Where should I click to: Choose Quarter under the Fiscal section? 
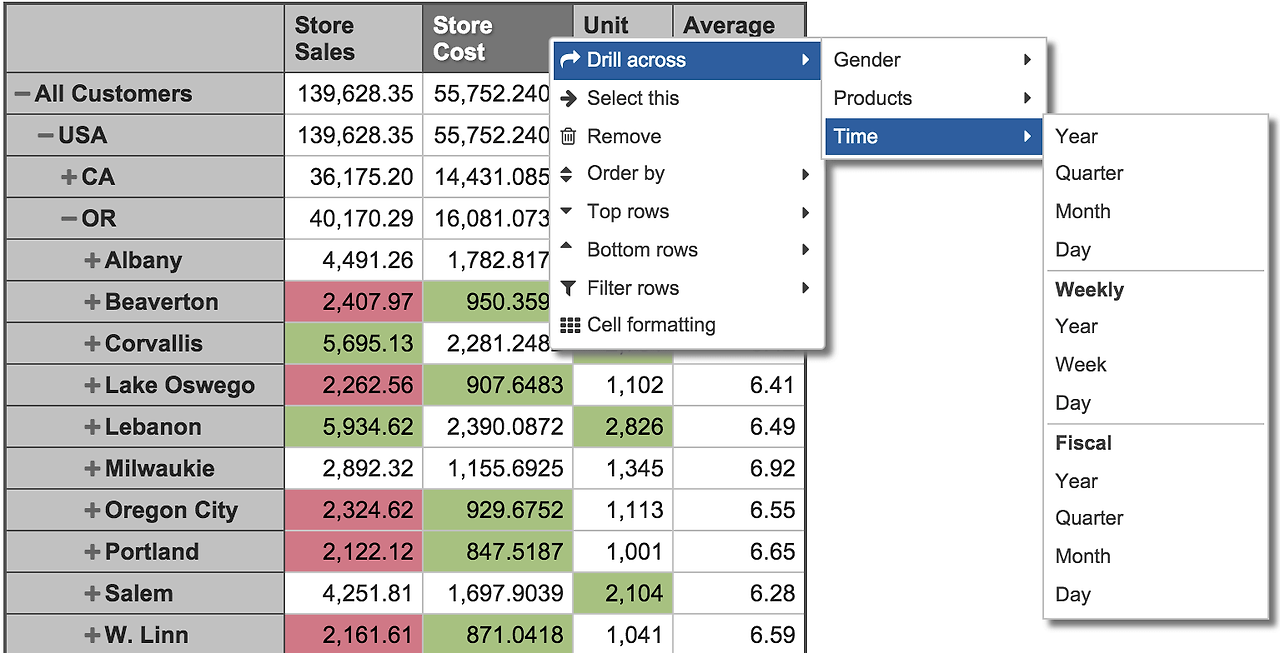tap(1089, 518)
